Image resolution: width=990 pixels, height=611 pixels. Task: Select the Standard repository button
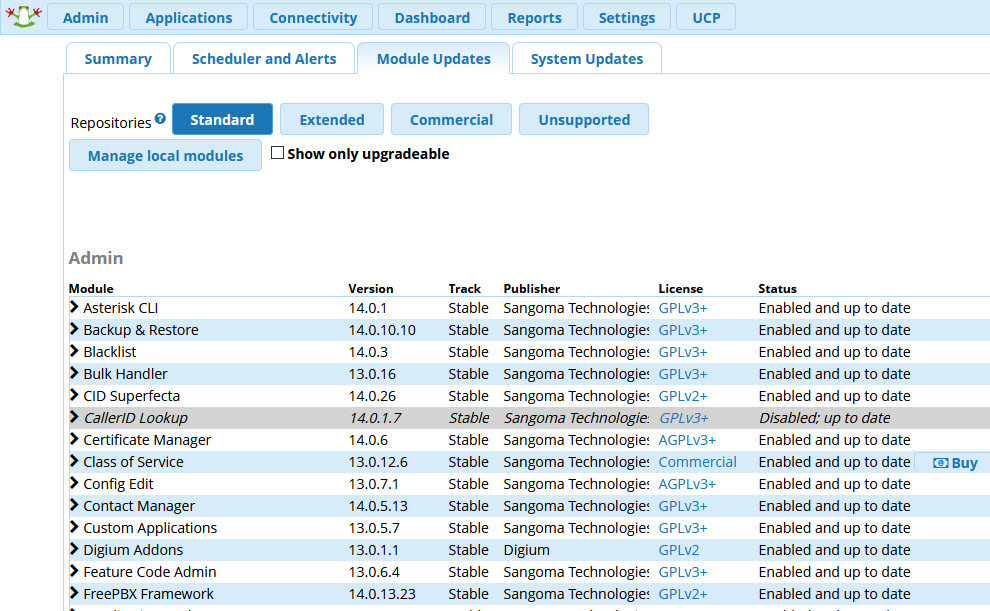(222, 119)
